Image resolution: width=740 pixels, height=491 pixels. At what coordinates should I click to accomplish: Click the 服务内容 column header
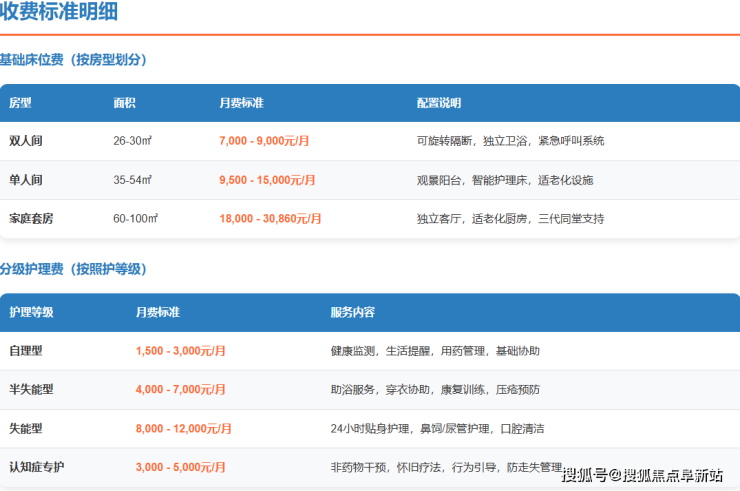pos(352,312)
